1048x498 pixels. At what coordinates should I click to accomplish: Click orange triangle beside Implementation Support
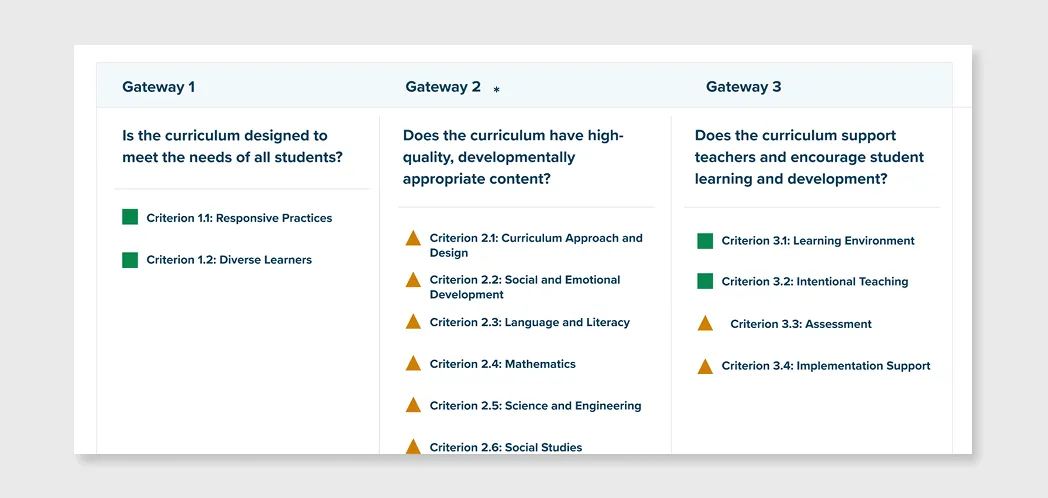pyautogui.click(x=705, y=366)
